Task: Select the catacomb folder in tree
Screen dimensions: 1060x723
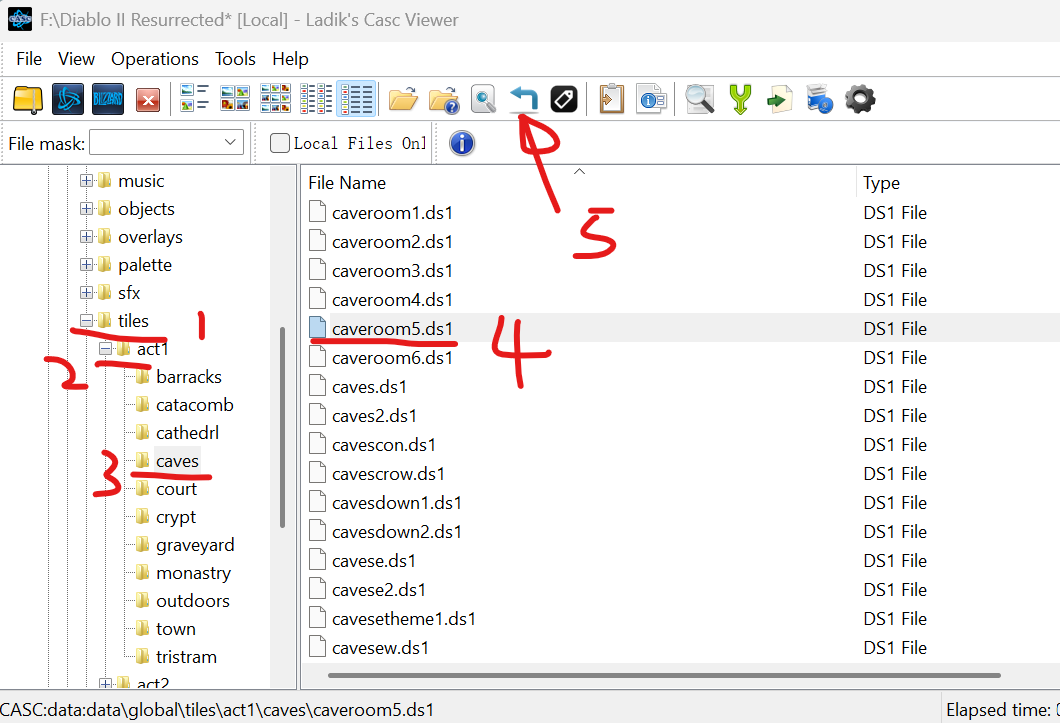Action: point(195,404)
